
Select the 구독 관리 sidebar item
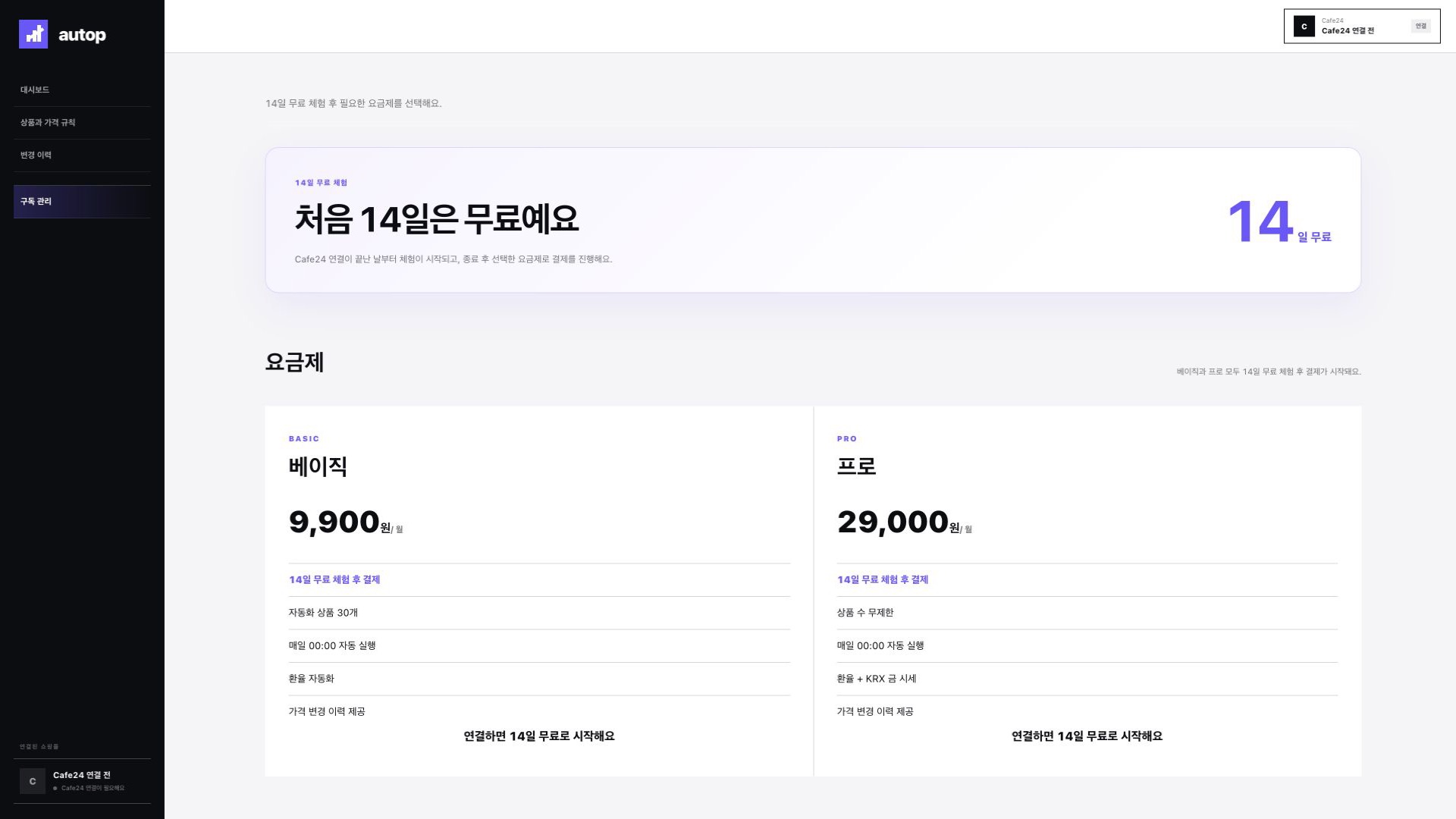[82, 202]
